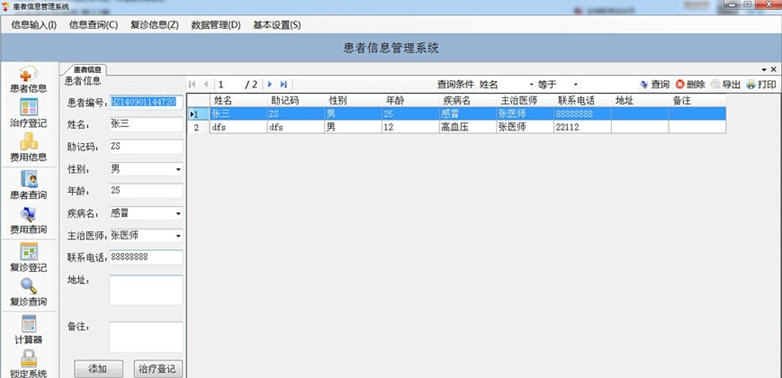Click the 地址 text area
Image resolution: width=782 pixels, height=378 pixels.
coord(146,290)
